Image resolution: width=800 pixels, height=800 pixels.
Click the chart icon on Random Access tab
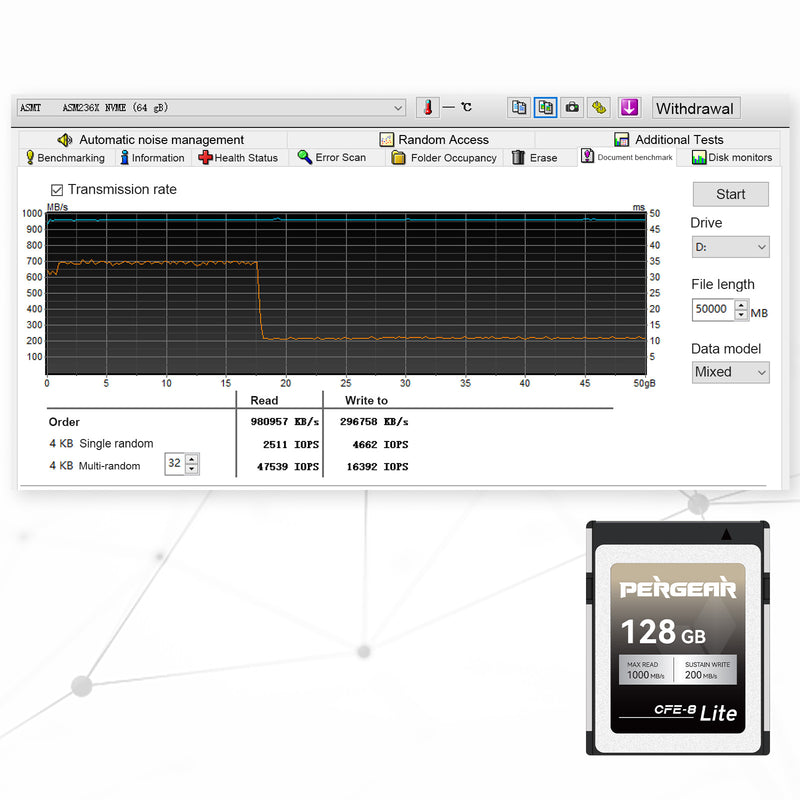point(386,139)
